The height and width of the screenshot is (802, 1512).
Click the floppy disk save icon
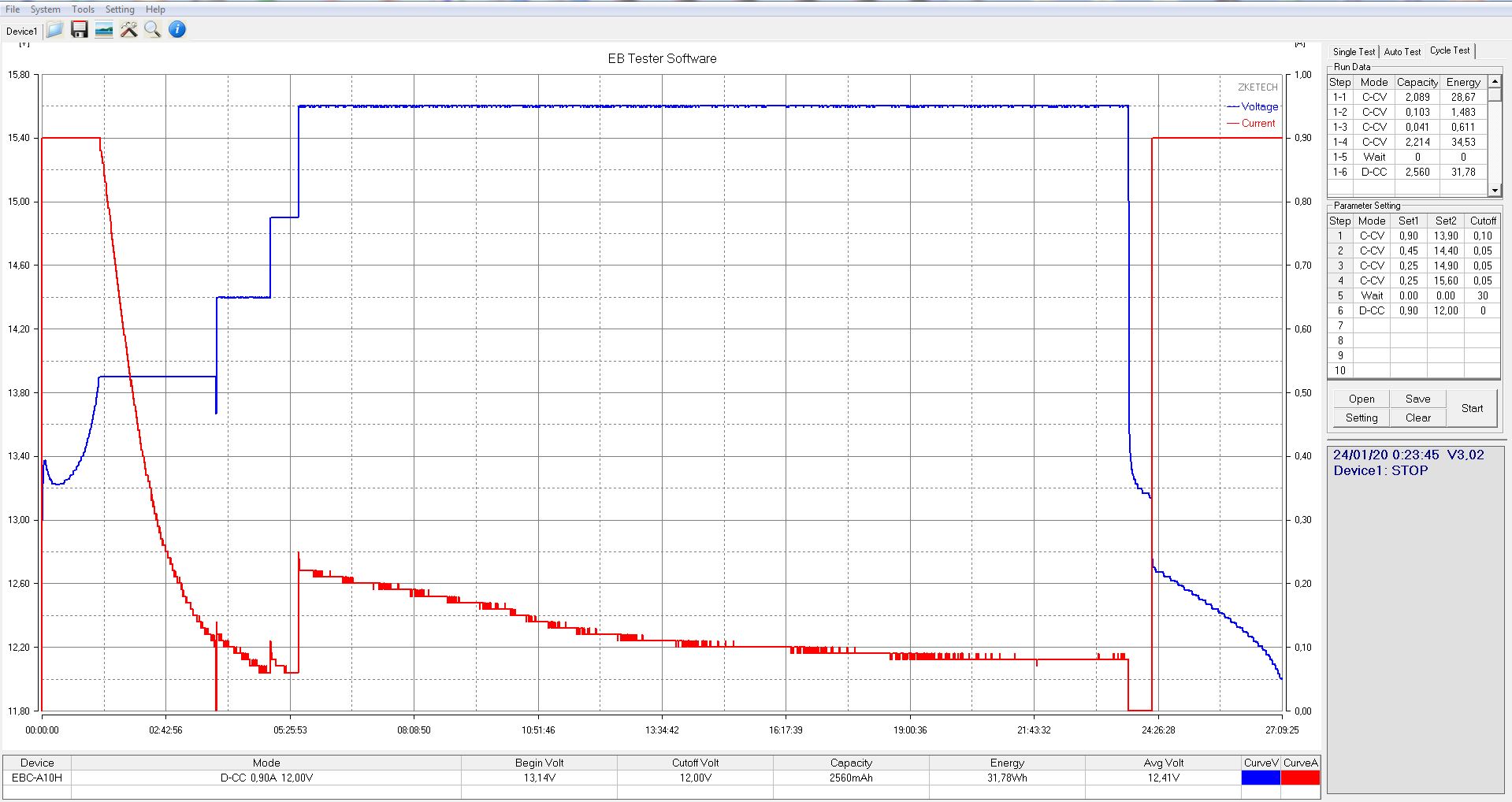pos(79,30)
